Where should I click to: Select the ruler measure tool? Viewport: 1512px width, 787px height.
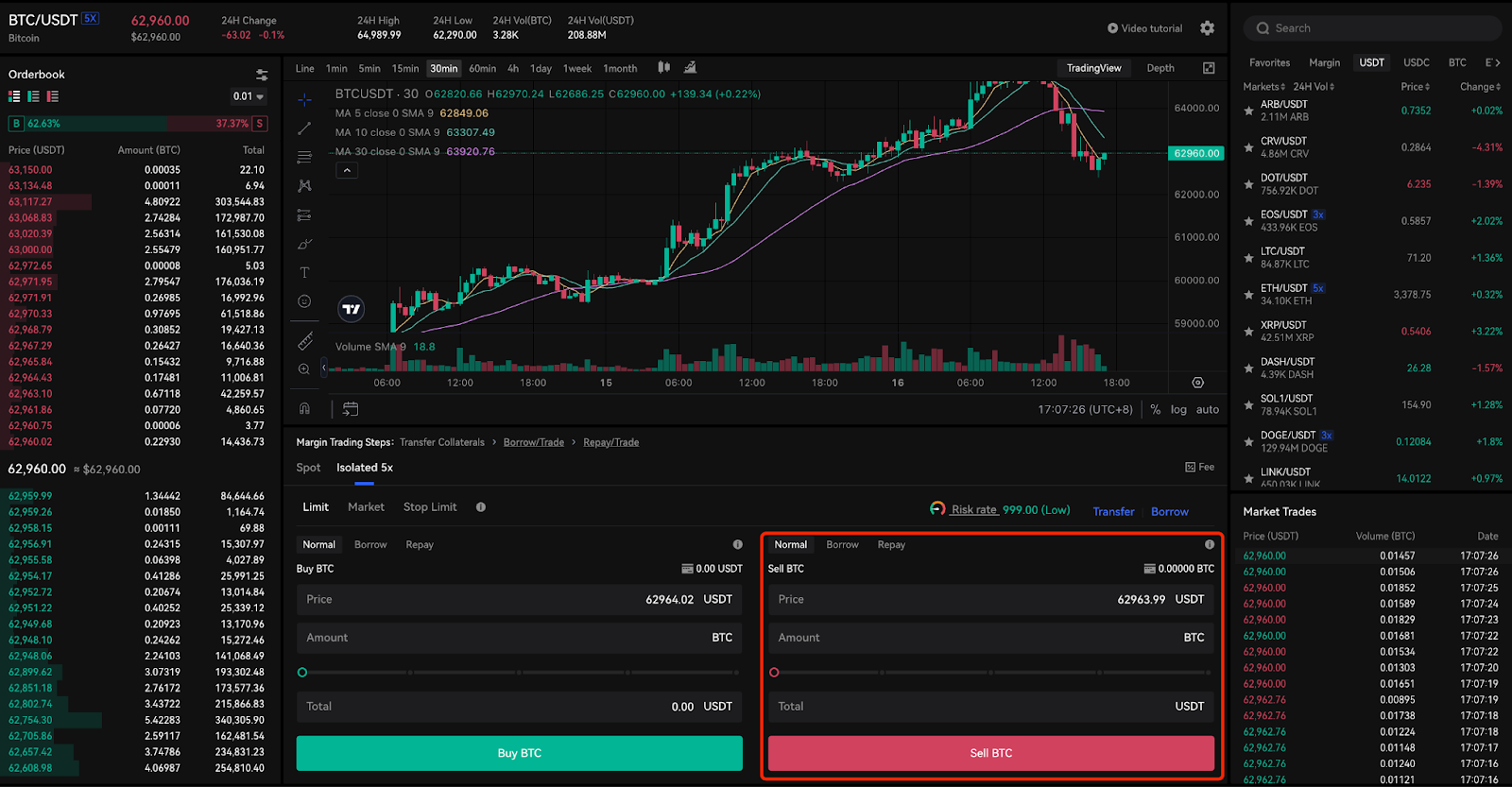[304, 341]
